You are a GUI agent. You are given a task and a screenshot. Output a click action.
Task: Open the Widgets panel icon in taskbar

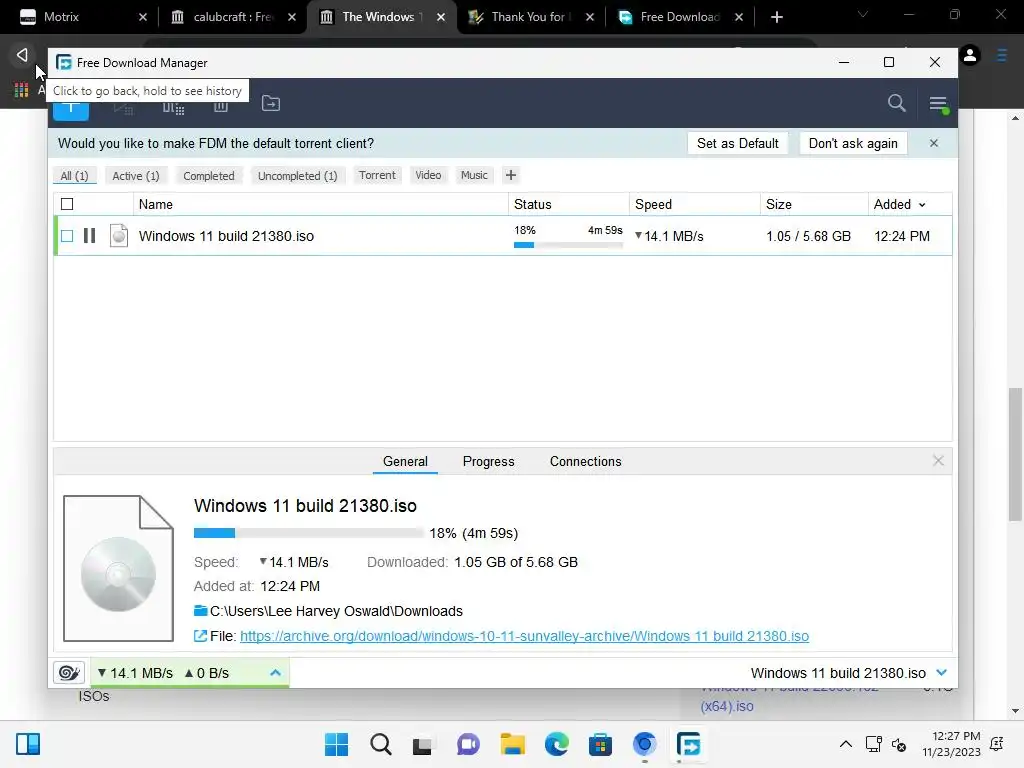click(x=28, y=744)
